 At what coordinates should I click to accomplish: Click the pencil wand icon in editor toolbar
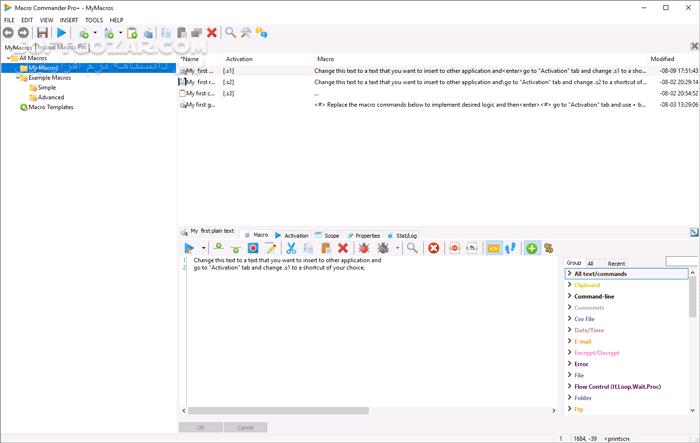[271, 248]
